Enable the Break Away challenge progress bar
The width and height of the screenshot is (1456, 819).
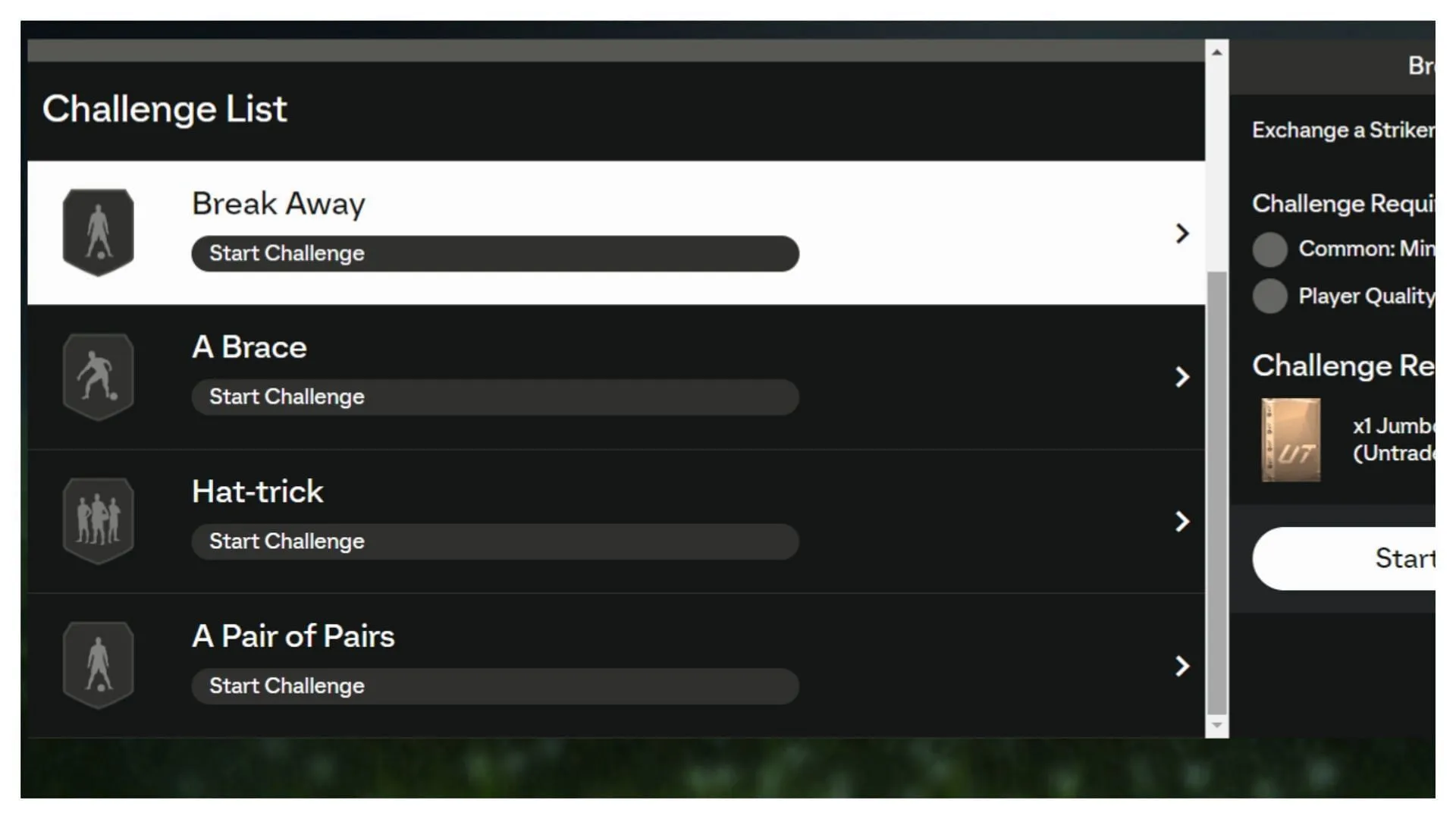coord(496,252)
